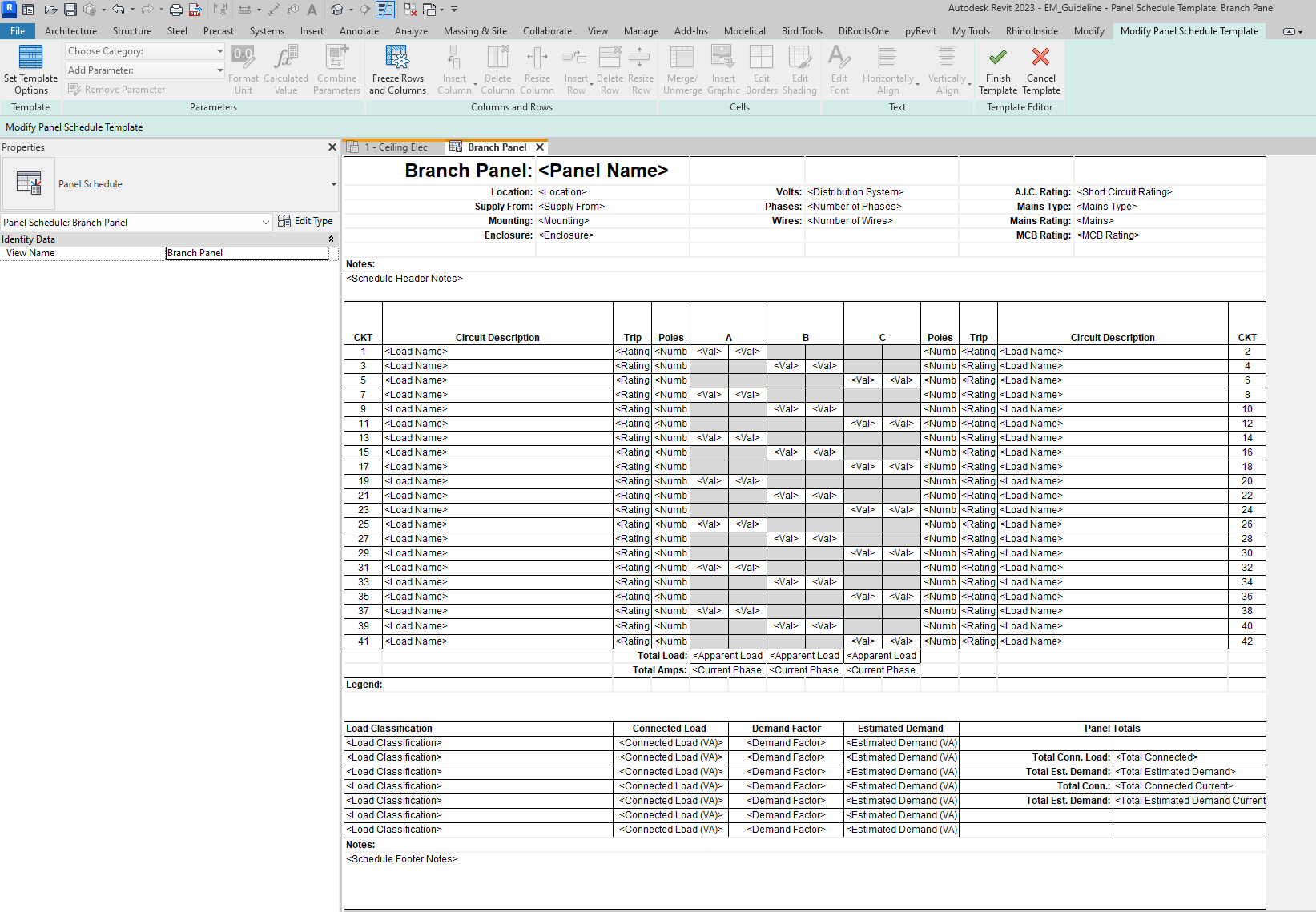Click Default 3D View house icon
The height and width of the screenshot is (912, 1316).
click(337, 10)
